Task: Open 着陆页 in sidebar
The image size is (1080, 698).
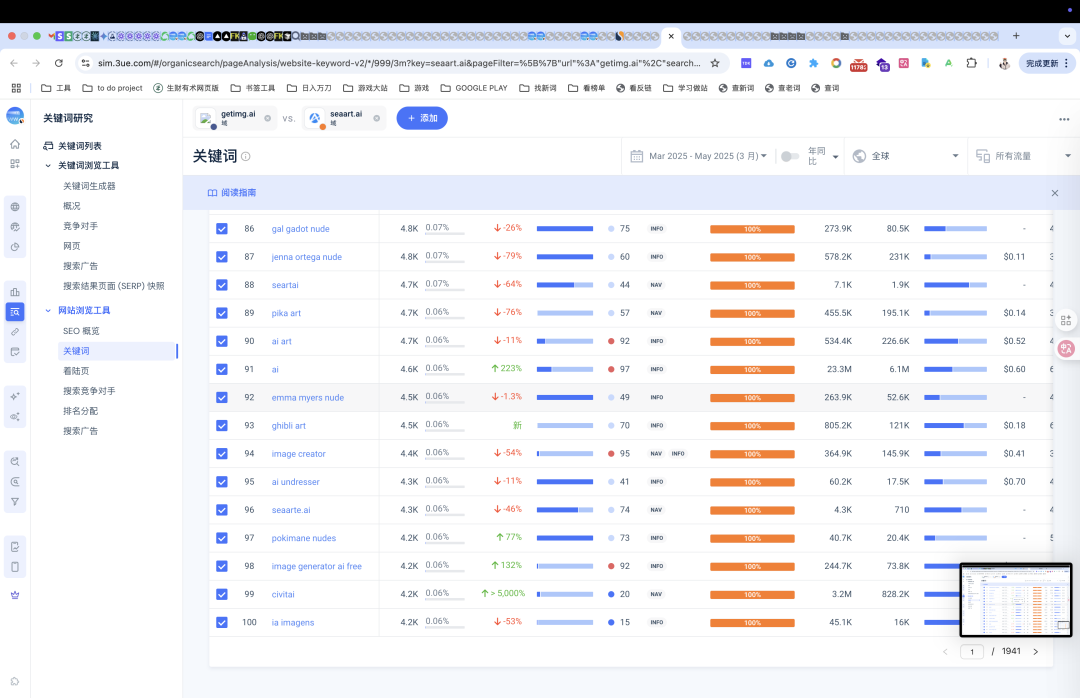Action: [76, 371]
